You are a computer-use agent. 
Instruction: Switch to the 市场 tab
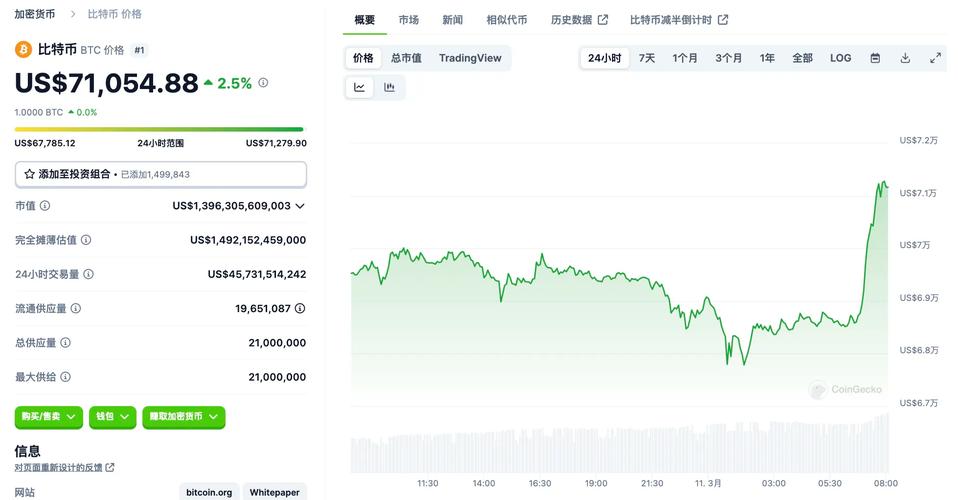(x=409, y=20)
